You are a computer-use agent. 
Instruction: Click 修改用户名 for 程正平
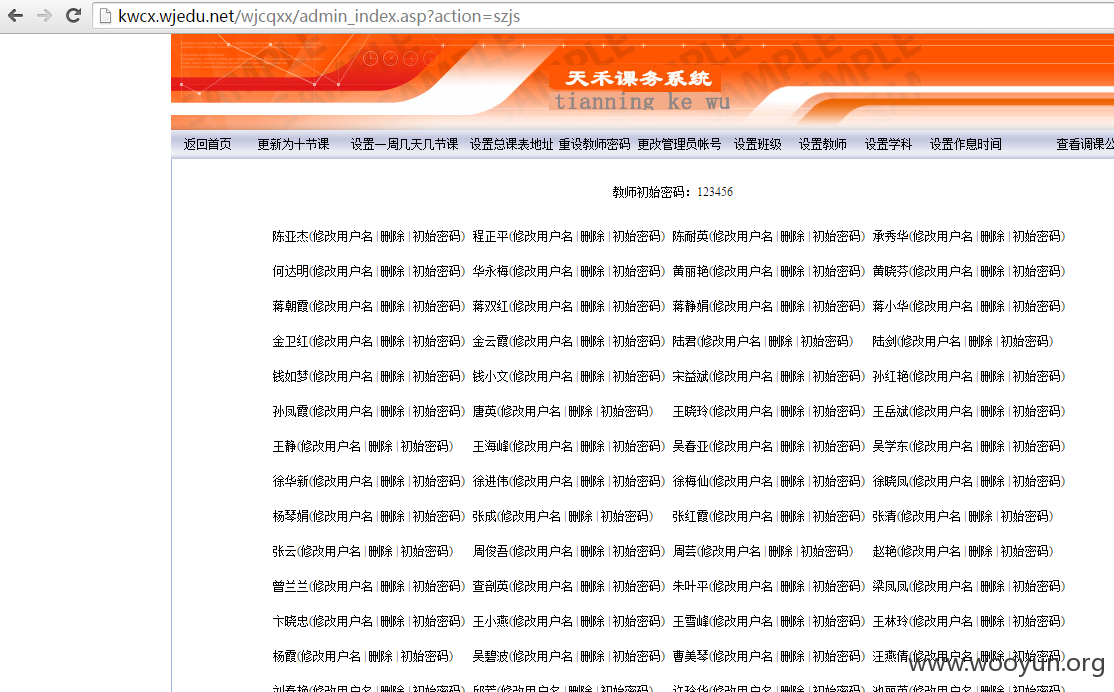coord(543,236)
